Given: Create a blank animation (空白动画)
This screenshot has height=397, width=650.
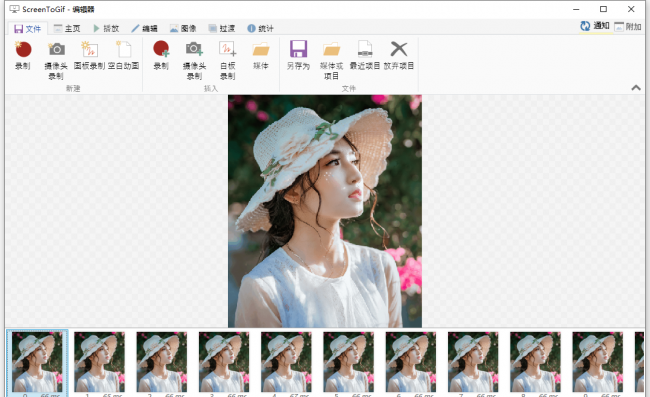Looking at the screenshot, I should point(124,56).
